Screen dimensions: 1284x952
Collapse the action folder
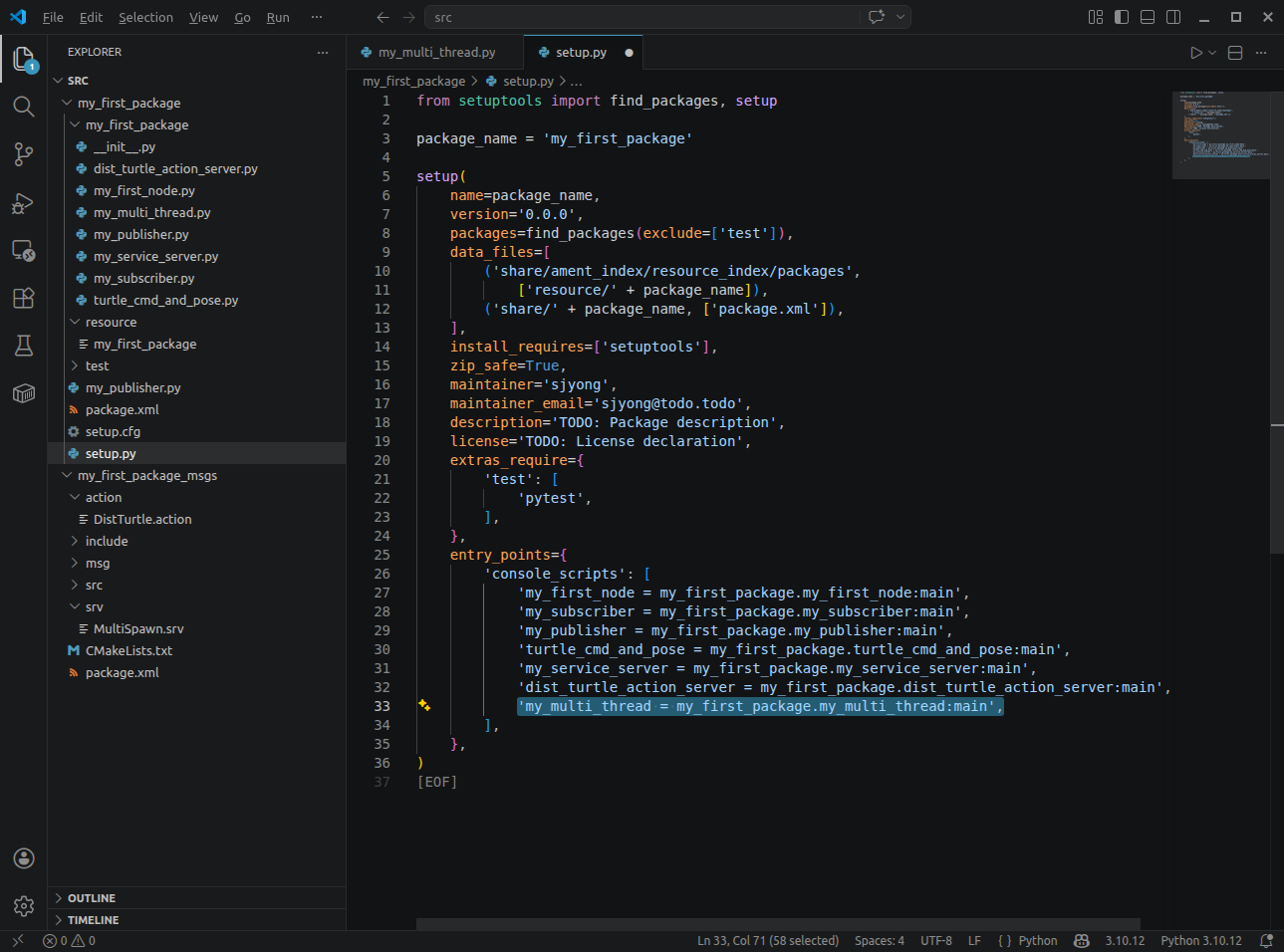tap(196, 497)
